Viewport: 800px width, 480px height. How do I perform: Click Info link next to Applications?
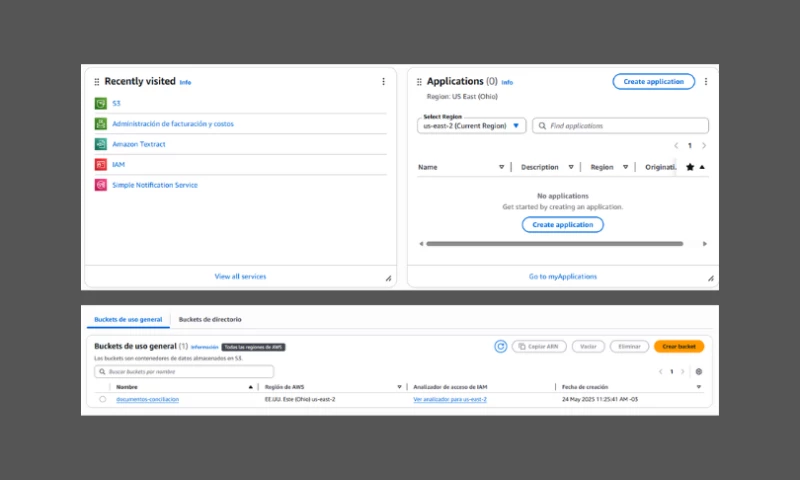(507, 82)
